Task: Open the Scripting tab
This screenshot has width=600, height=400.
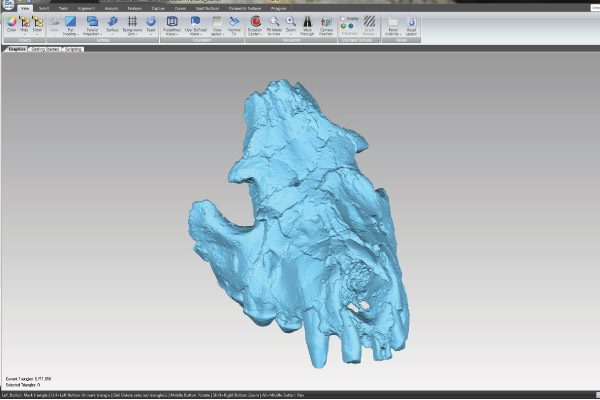Action: tap(73, 49)
